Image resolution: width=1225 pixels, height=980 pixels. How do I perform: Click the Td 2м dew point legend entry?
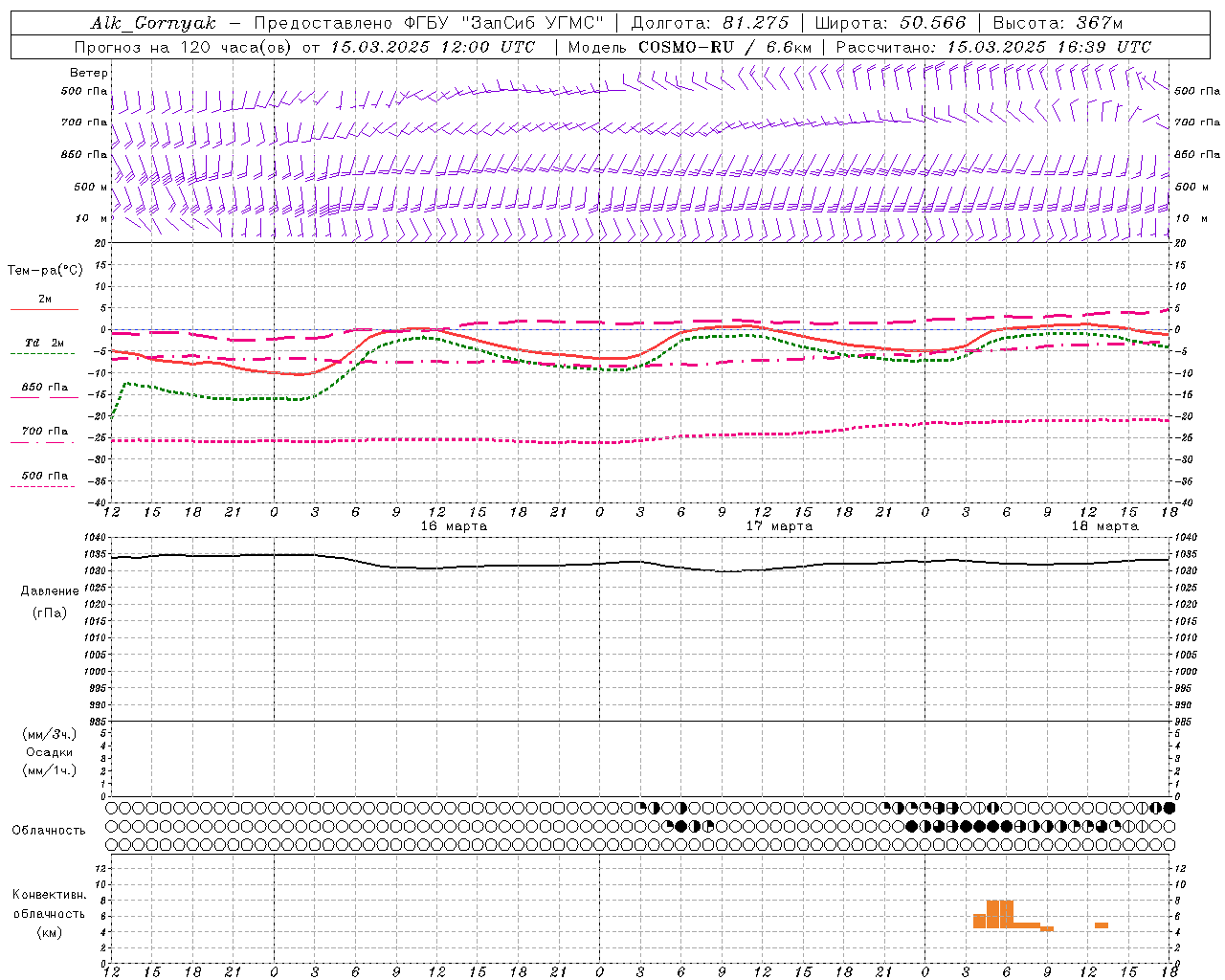(44, 346)
